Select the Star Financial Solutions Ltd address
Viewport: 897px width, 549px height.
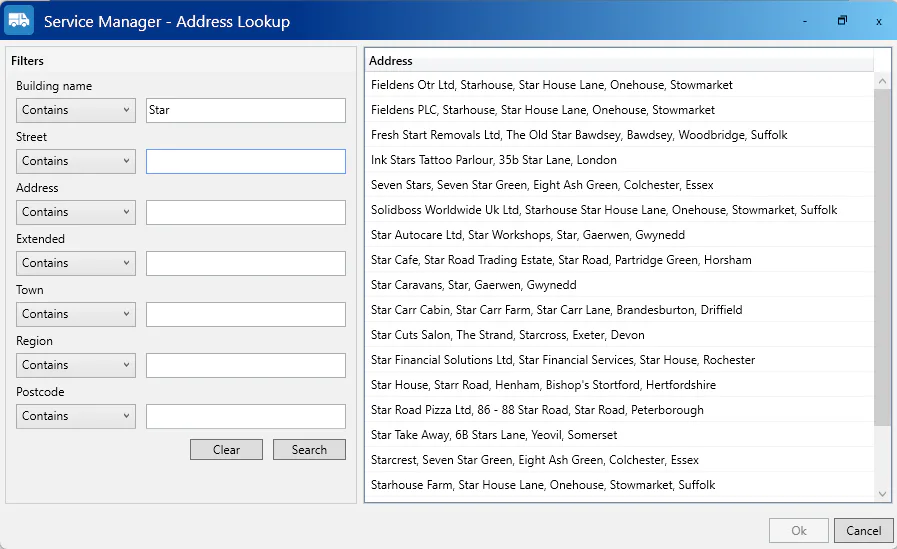click(x=620, y=360)
